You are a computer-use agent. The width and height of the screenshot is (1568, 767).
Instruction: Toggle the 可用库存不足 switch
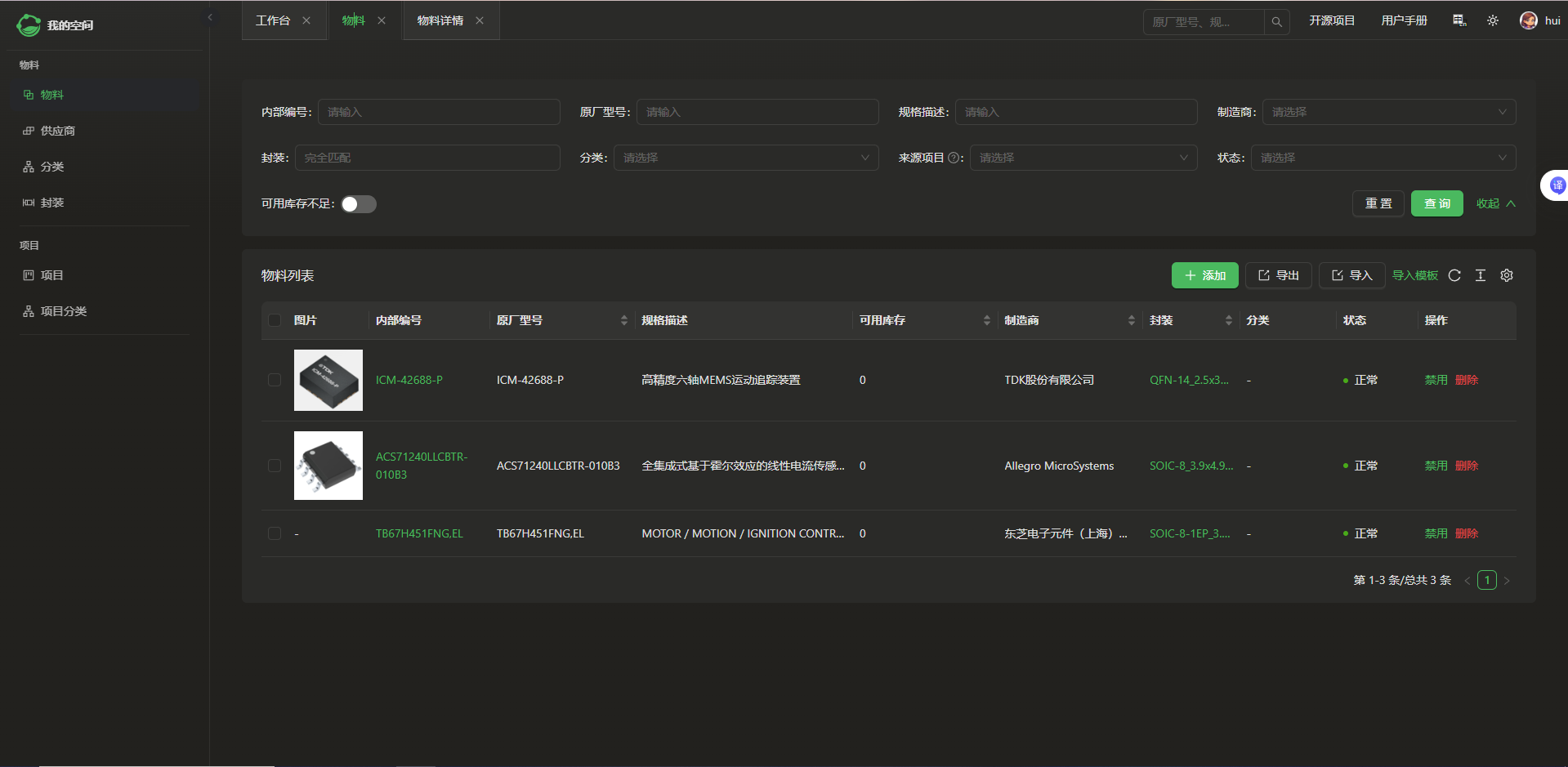(x=359, y=204)
